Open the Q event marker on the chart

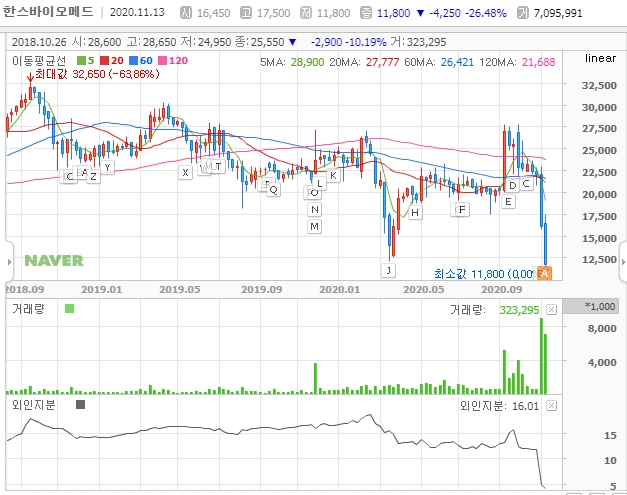(274, 190)
